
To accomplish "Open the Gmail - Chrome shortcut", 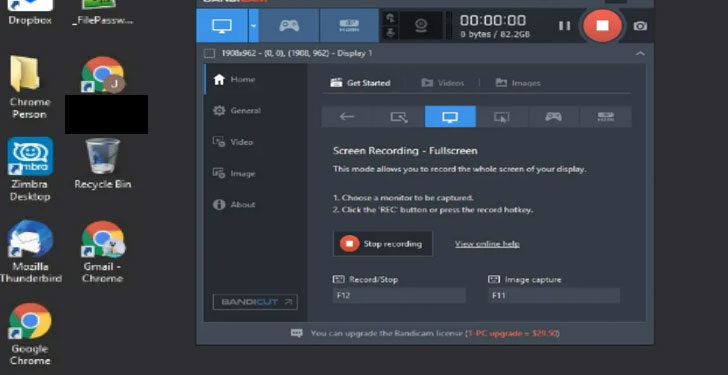I will click(103, 252).
